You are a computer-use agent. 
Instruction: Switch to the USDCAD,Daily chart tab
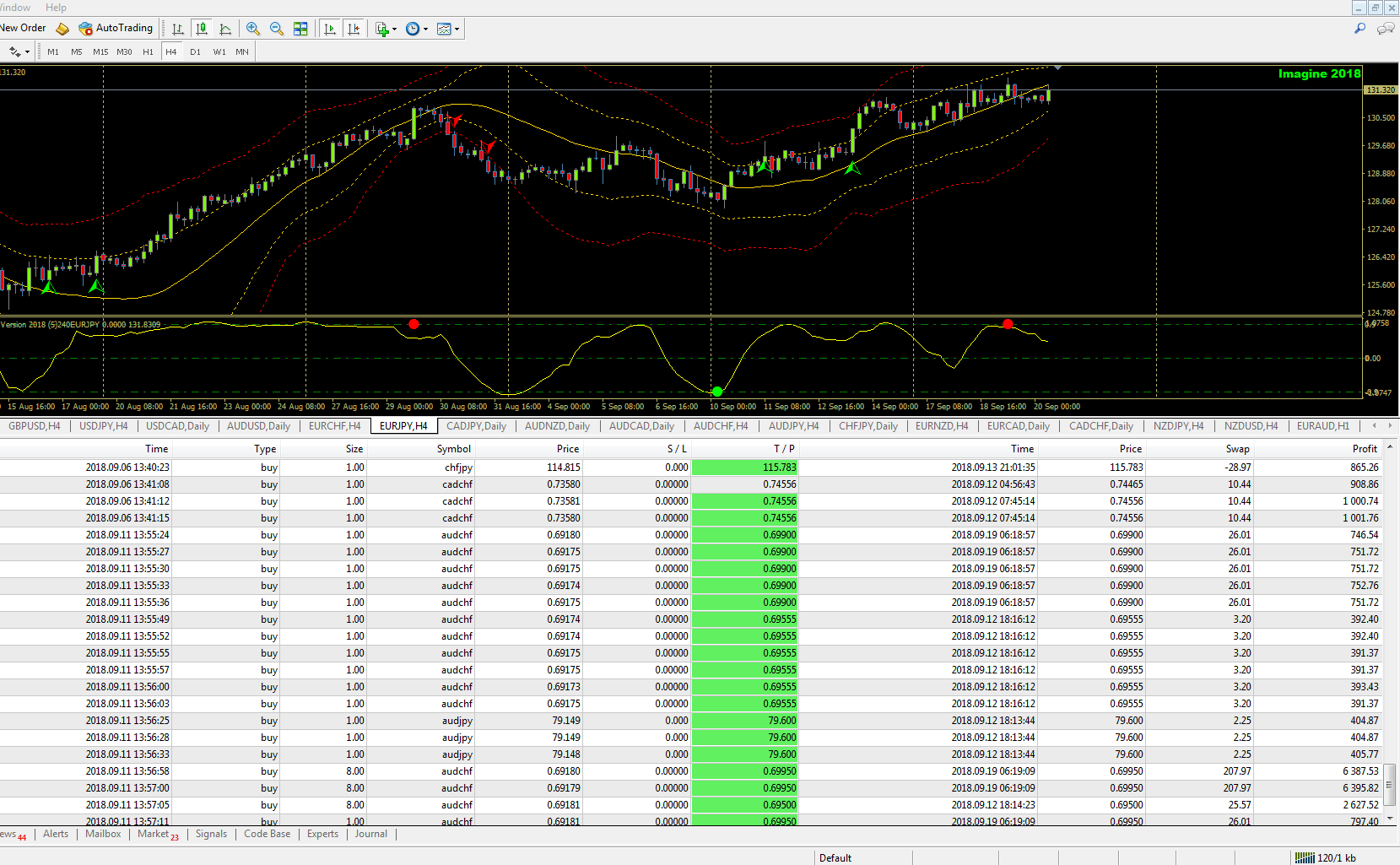pyautogui.click(x=177, y=426)
